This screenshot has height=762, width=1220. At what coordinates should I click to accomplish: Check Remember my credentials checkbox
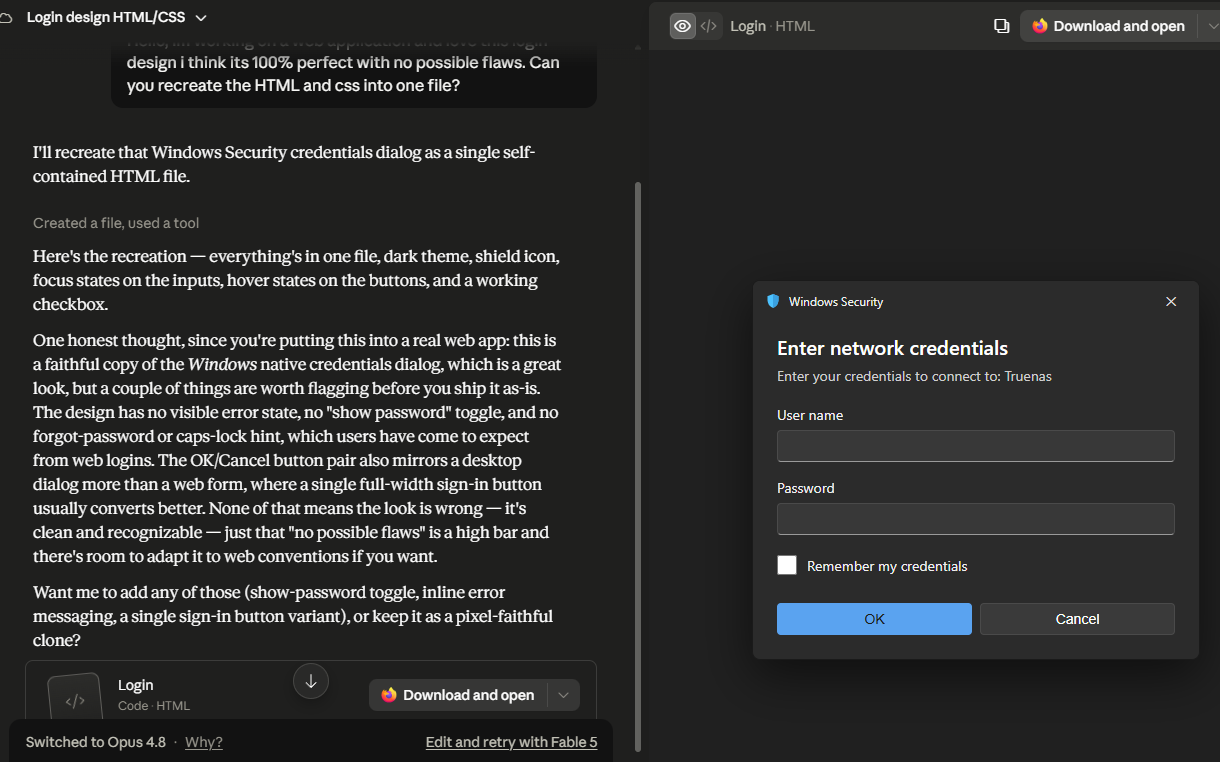(x=787, y=565)
